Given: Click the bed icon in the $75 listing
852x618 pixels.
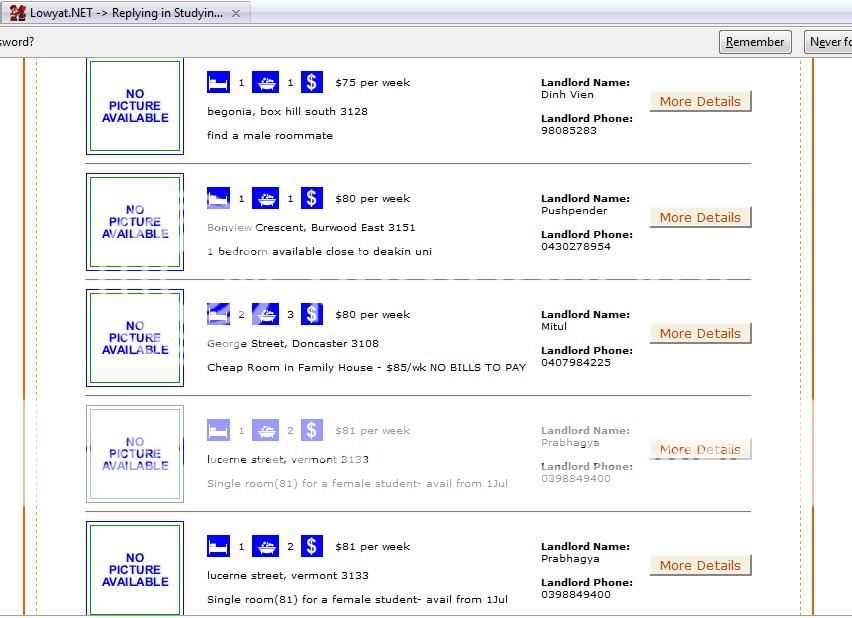Looking at the screenshot, I should [218, 82].
